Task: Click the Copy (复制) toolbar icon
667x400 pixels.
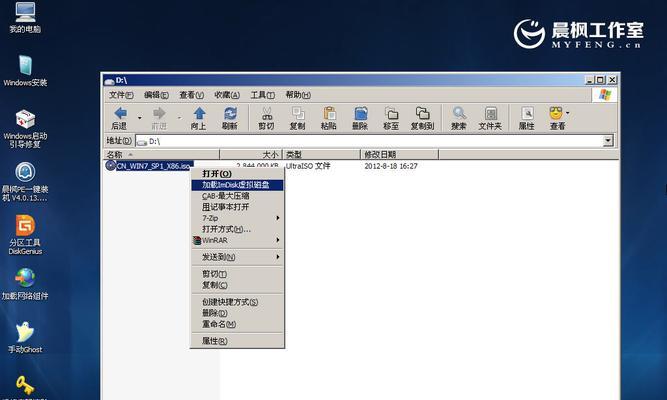Action: 298,113
